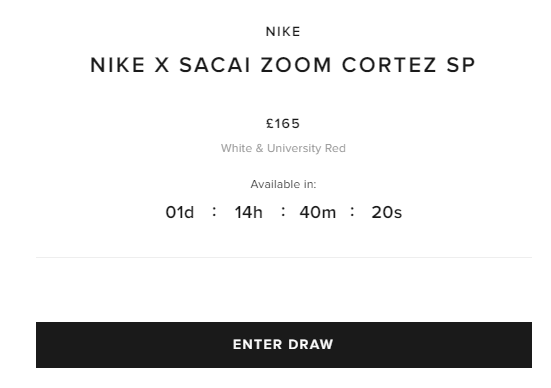Image resolution: width=551 pixels, height=388 pixels.
Task: Select the White & University Red colourway text
Action: pyautogui.click(x=283, y=148)
